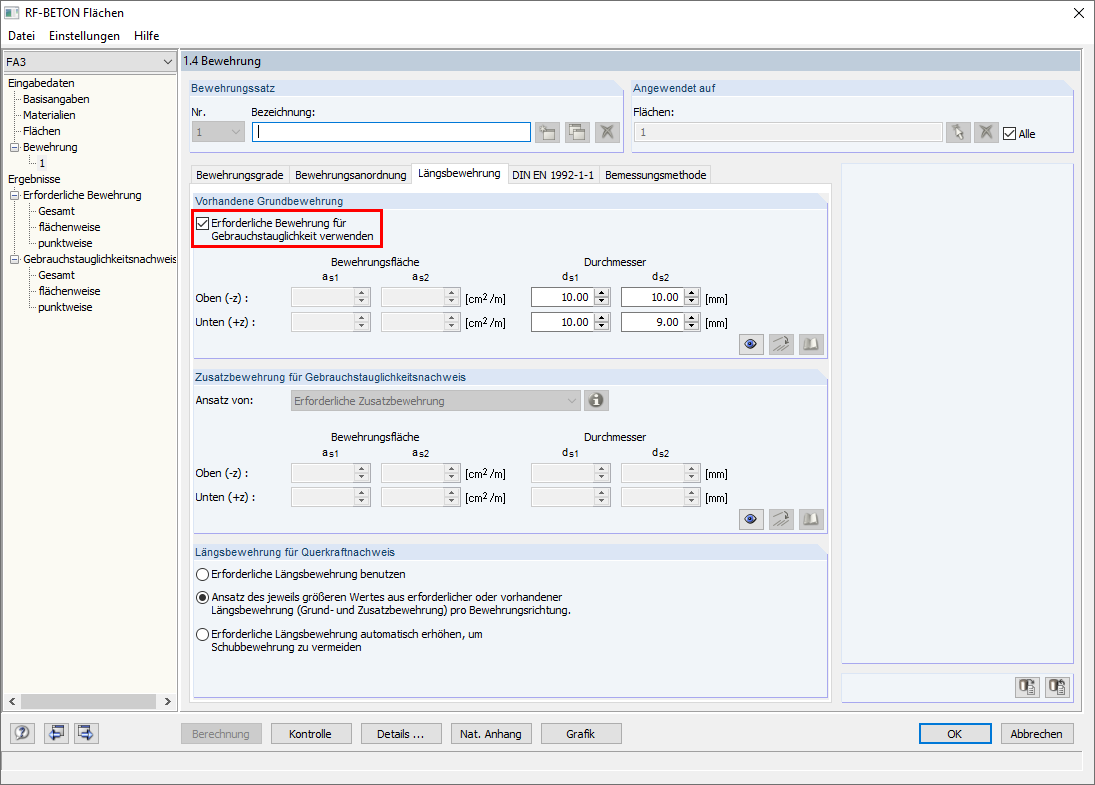This screenshot has width=1095, height=785.
Task: Switch to the DIN EN 1992-1-1 tab
Action: click(553, 175)
